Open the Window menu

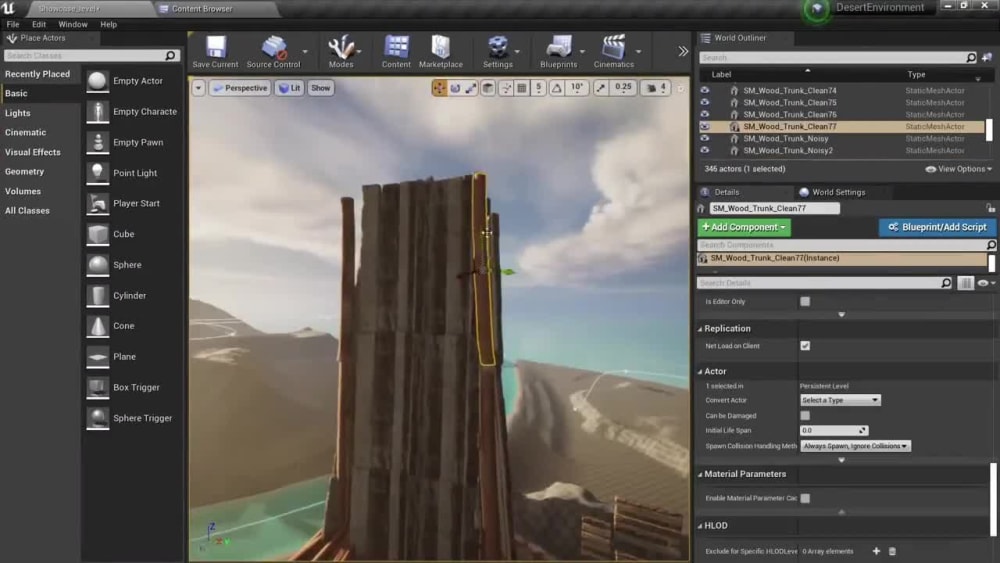point(73,24)
